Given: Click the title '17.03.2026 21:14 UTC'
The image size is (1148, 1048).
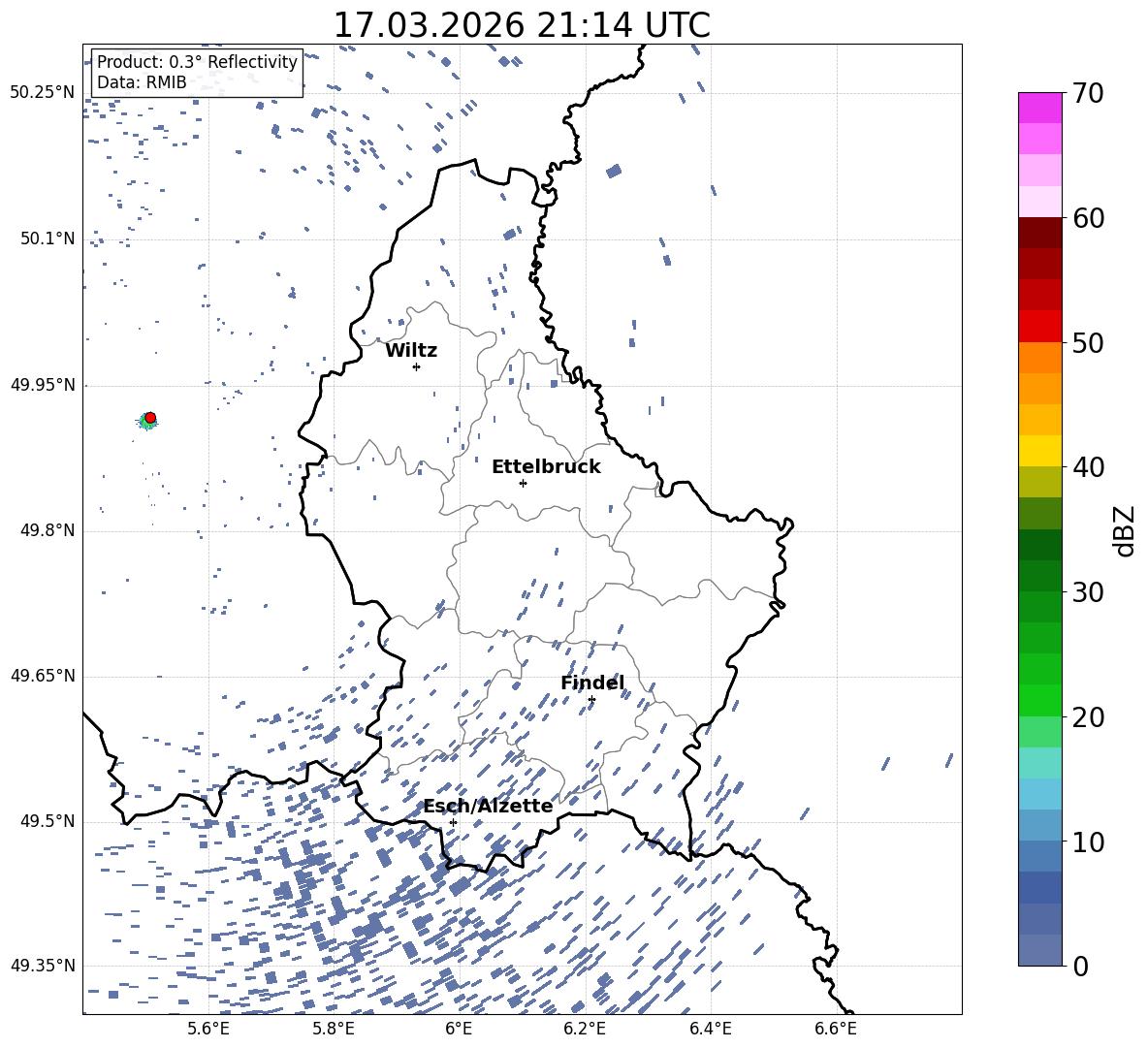Looking at the screenshot, I should click(x=522, y=25).
